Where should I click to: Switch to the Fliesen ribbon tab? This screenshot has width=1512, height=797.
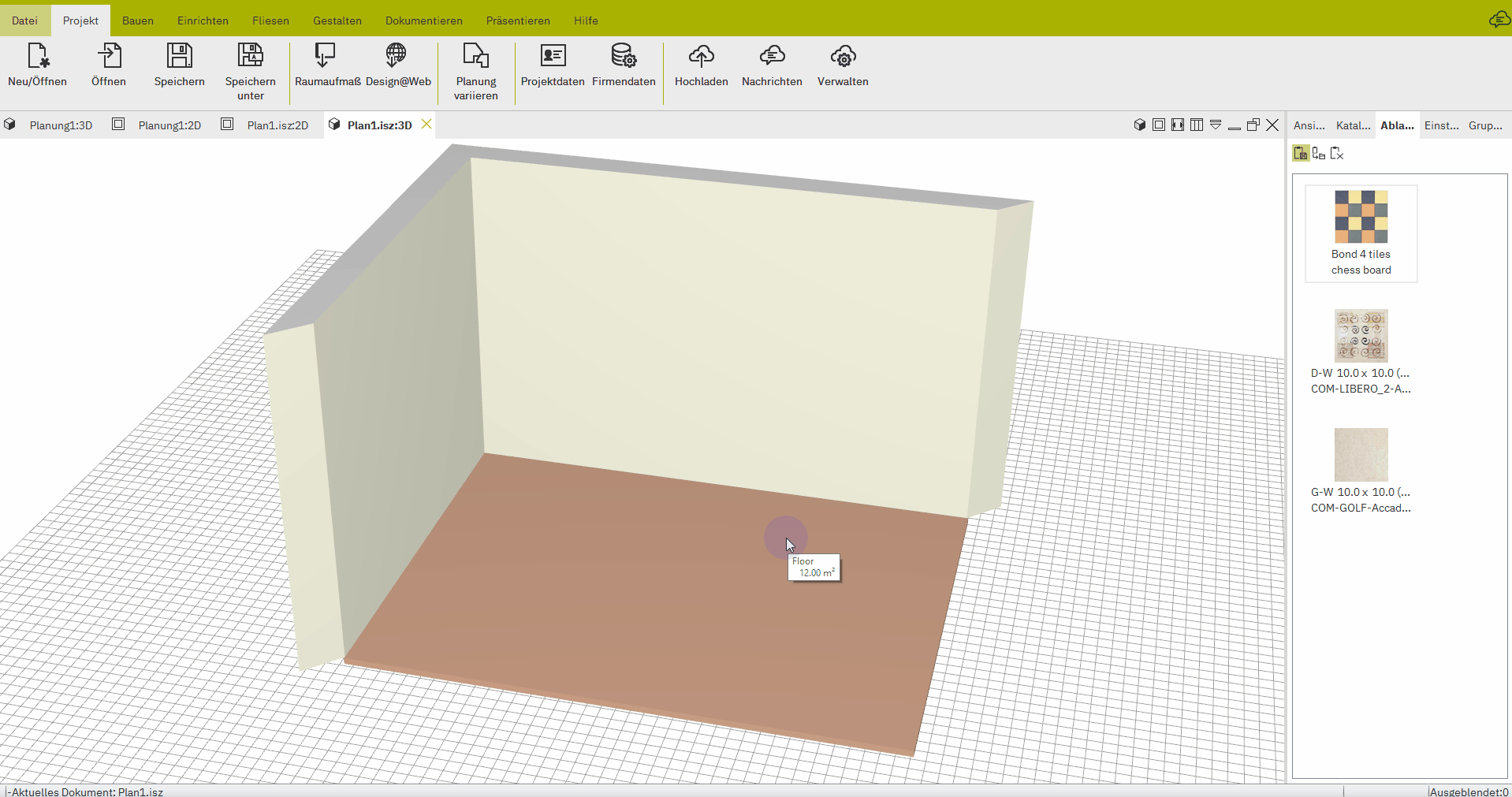click(x=270, y=20)
